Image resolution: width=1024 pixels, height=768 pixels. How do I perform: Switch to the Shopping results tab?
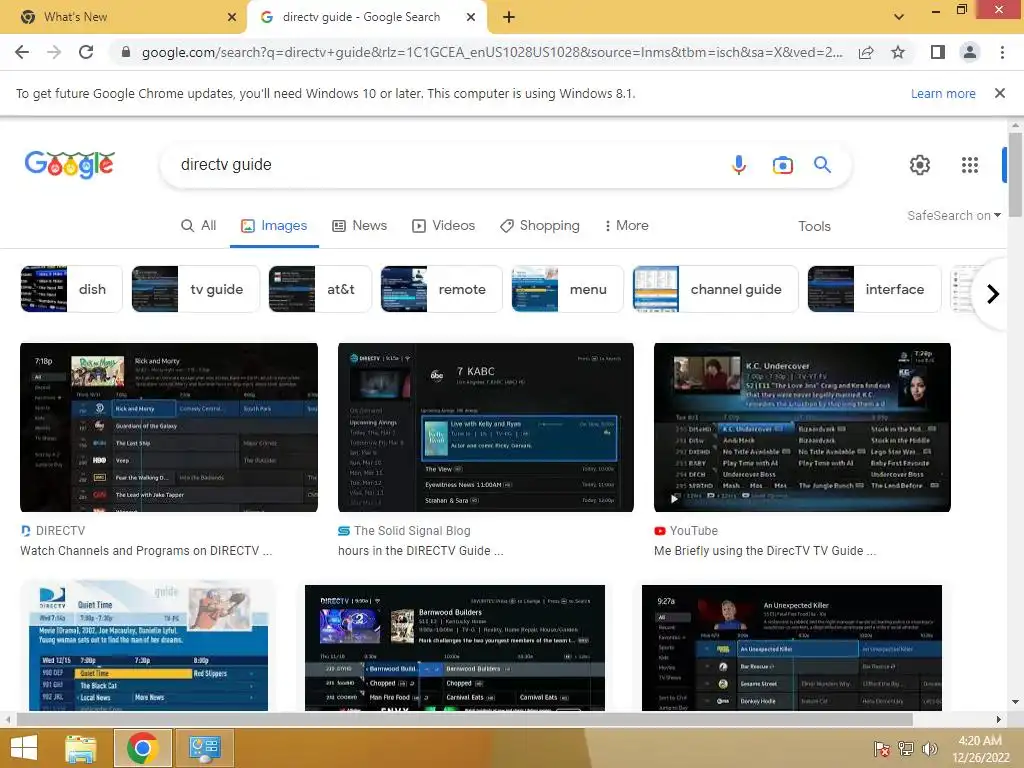pos(540,225)
